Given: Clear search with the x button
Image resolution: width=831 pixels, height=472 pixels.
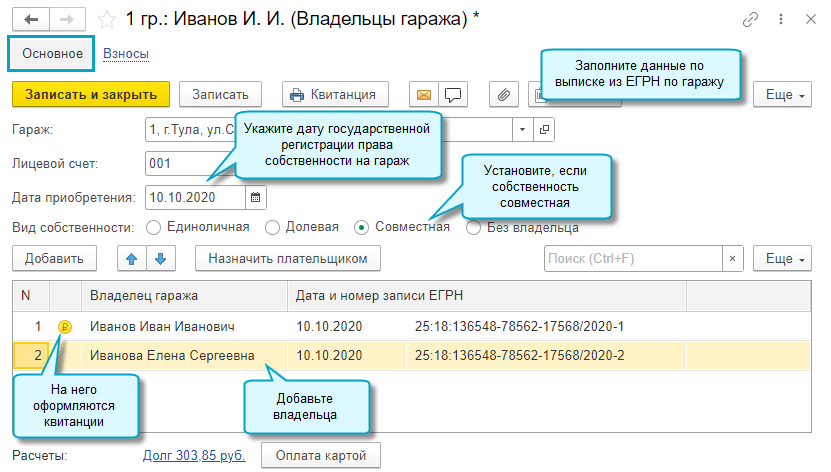Looking at the screenshot, I should tap(732, 259).
